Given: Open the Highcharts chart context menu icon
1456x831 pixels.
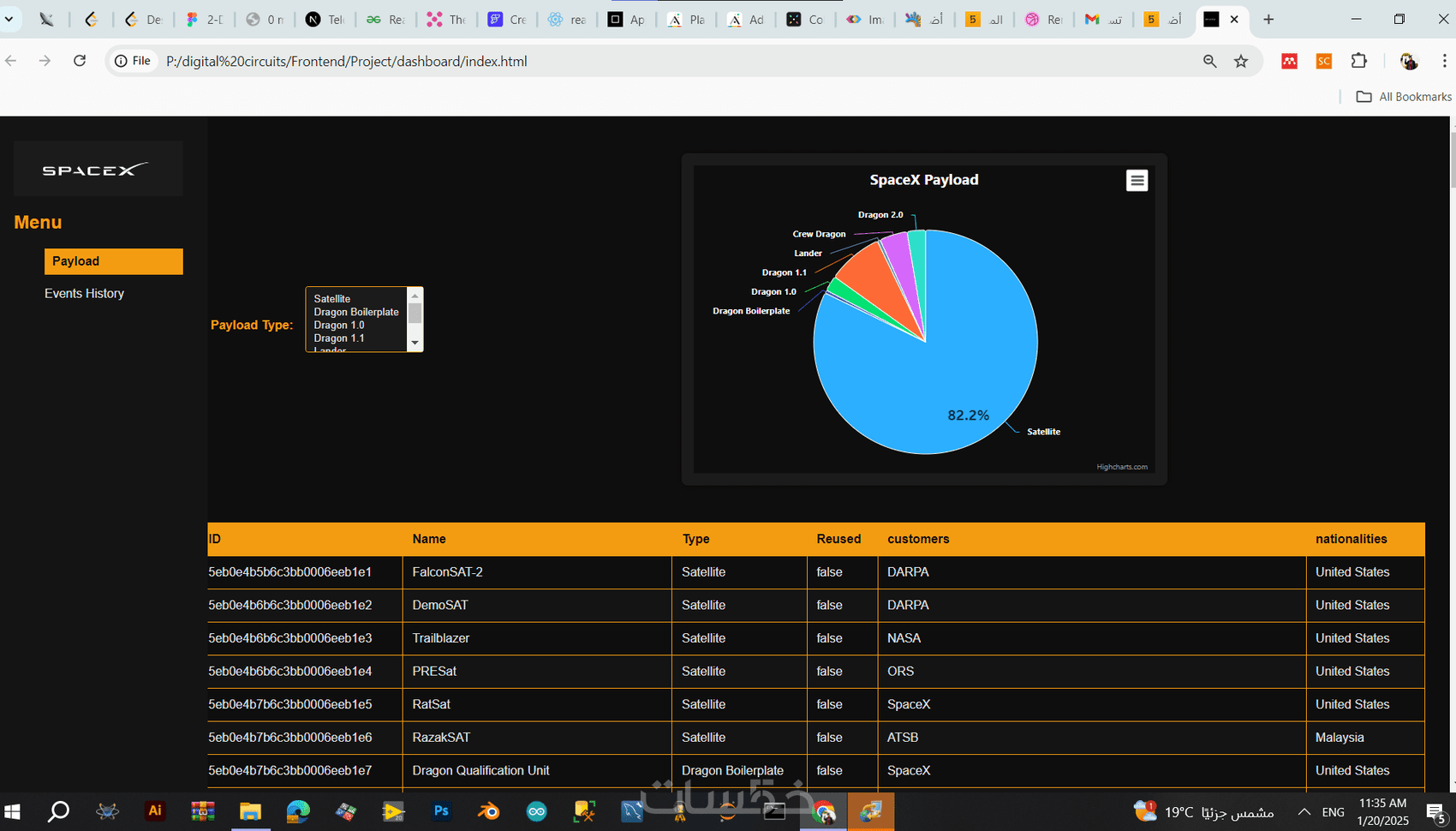Looking at the screenshot, I should point(1137,180).
